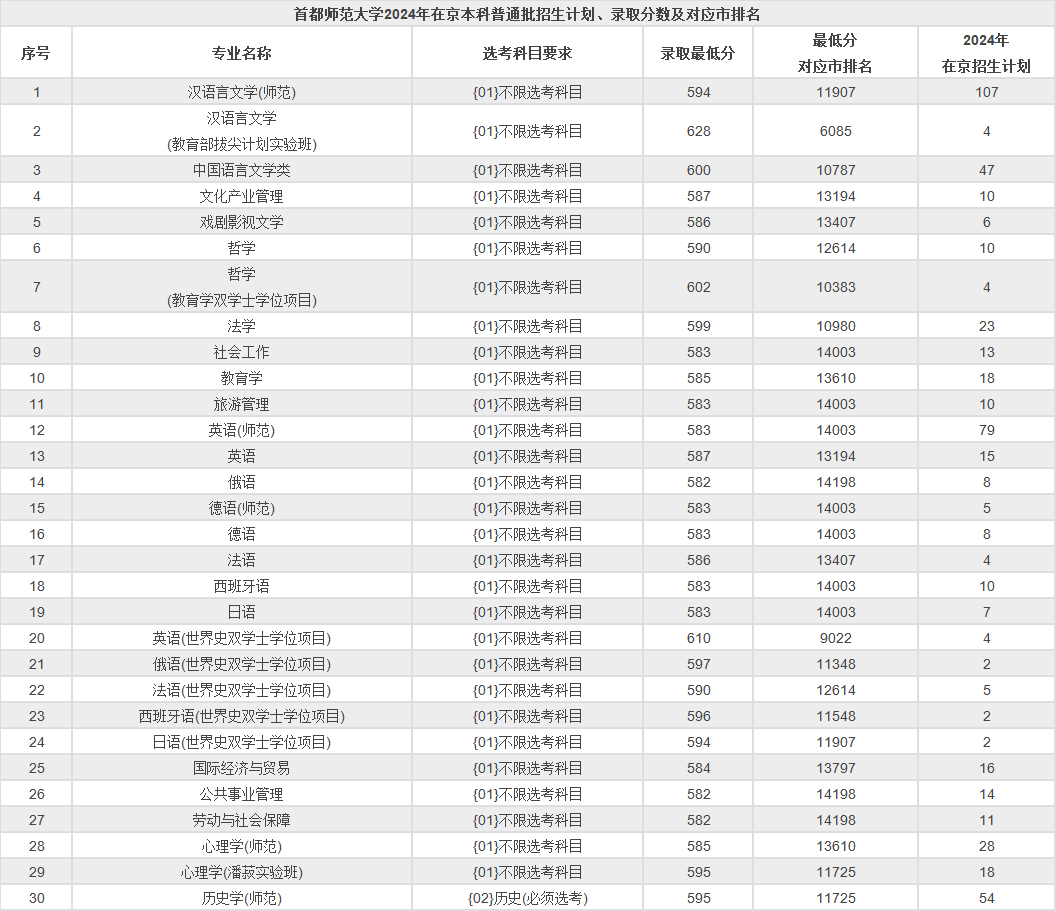Click minimum score 597
This screenshot has width=1056, height=911.
click(x=698, y=665)
